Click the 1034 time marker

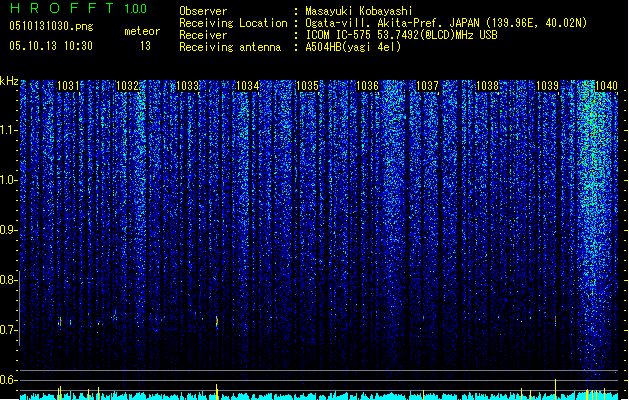pos(248,85)
